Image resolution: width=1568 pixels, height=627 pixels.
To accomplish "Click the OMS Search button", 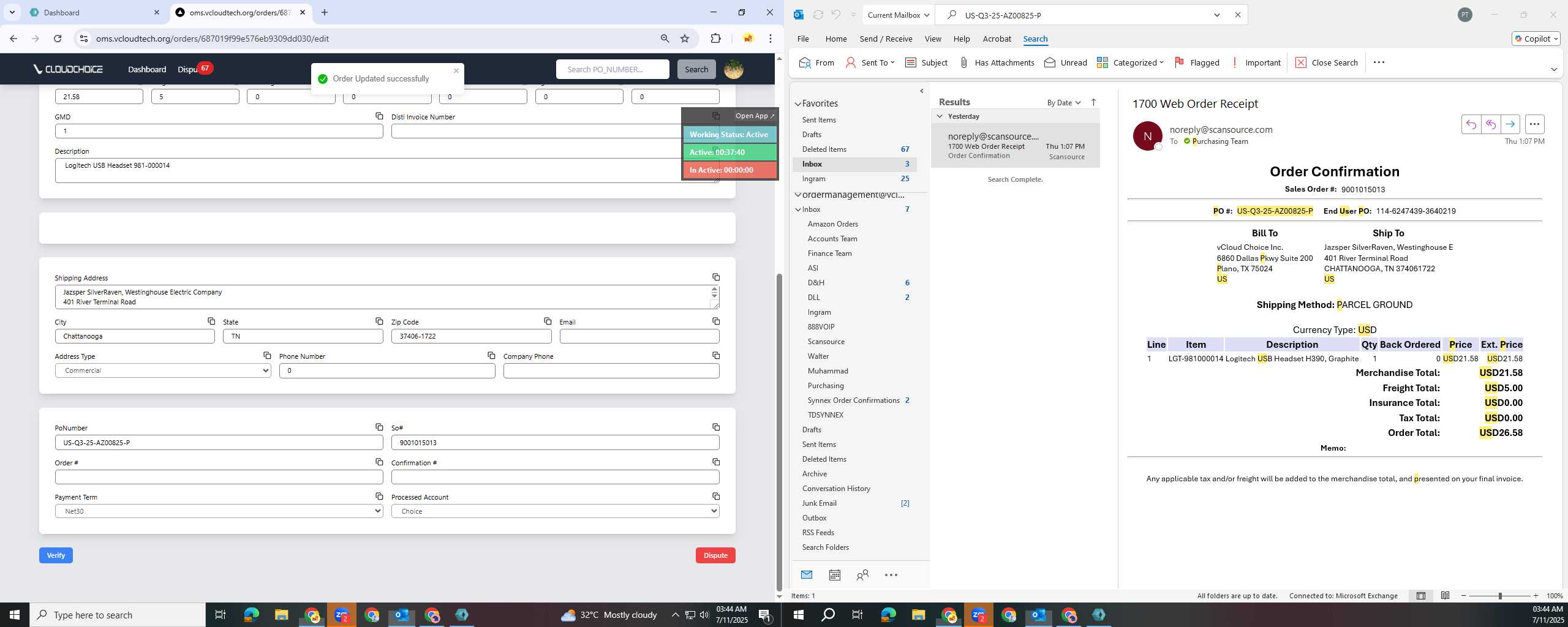I will (696, 69).
